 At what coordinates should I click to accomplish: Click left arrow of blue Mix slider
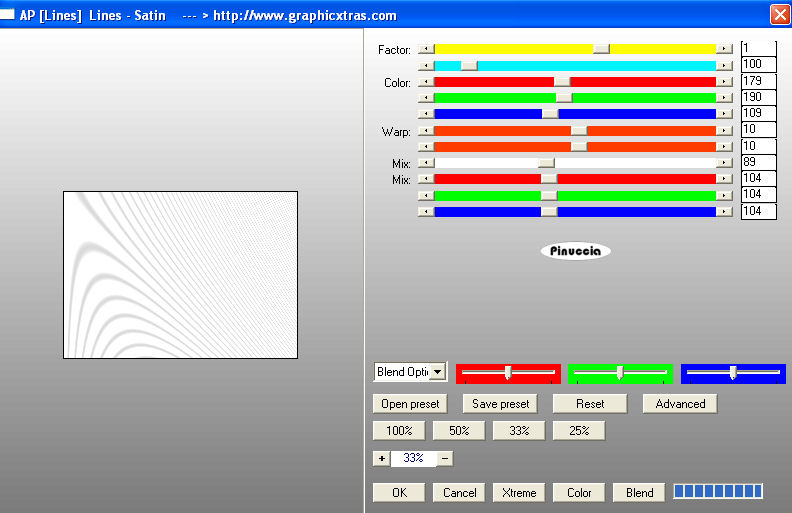tap(426, 212)
